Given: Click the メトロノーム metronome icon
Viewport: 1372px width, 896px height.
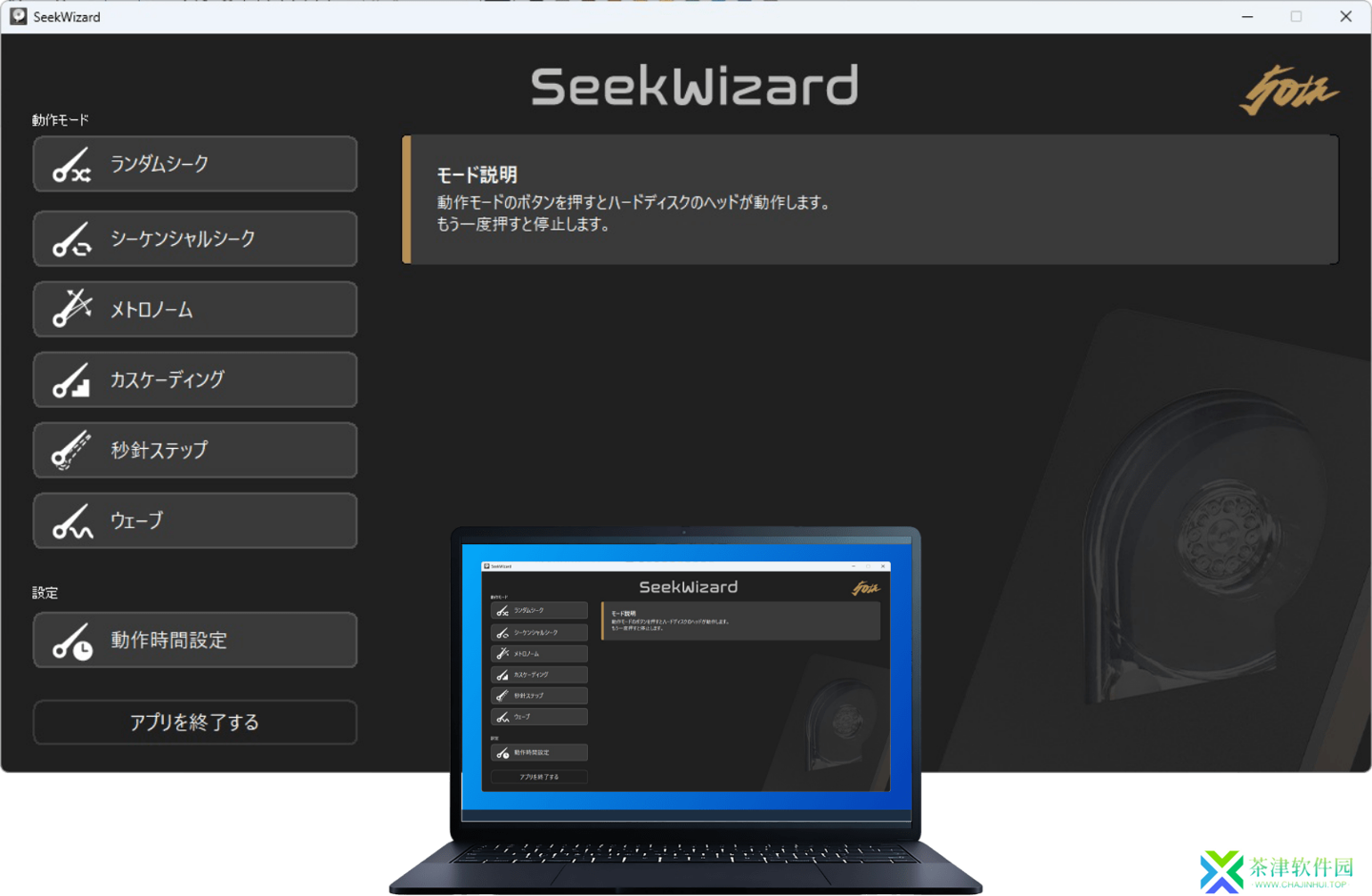Looking at the screenshot, I should point(71,309).
